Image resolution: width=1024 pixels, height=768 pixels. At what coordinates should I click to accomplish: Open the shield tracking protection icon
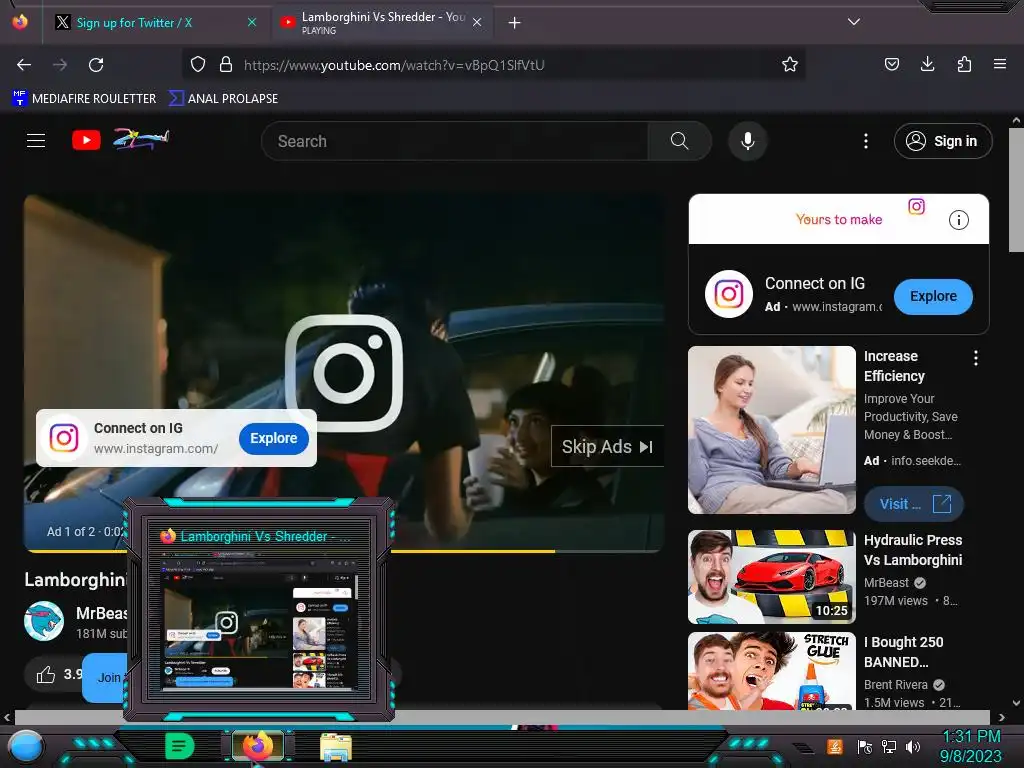pos(198,64)
